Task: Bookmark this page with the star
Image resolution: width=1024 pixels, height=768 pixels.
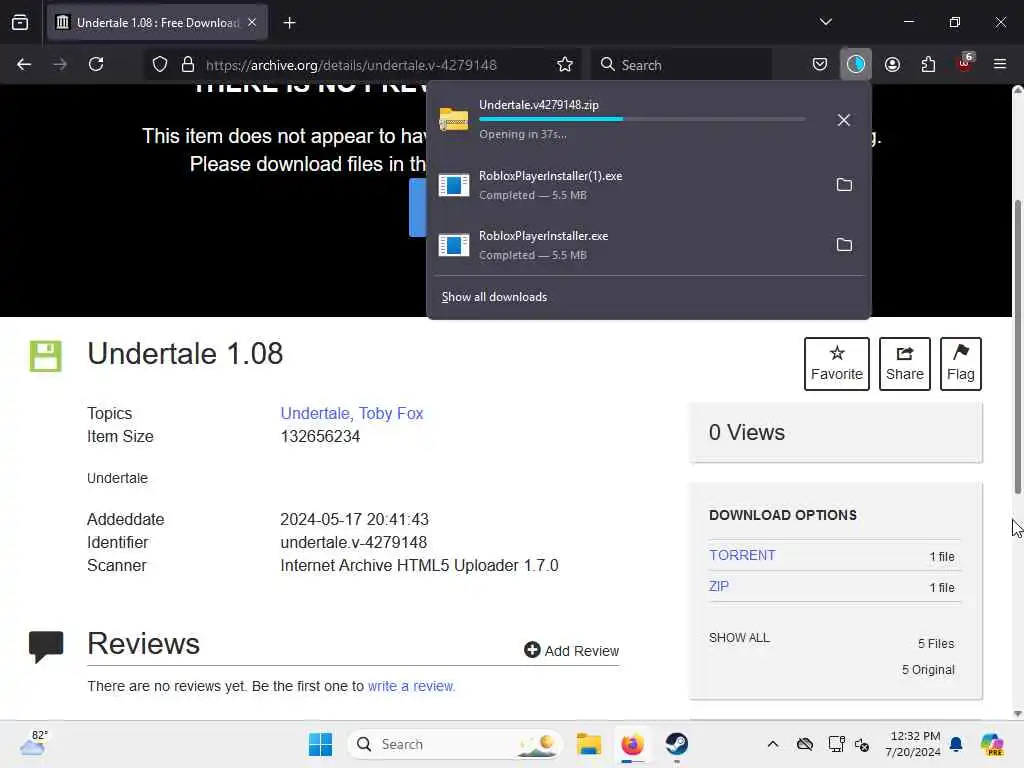Action: pyautogui.click(x=565, y=64)
